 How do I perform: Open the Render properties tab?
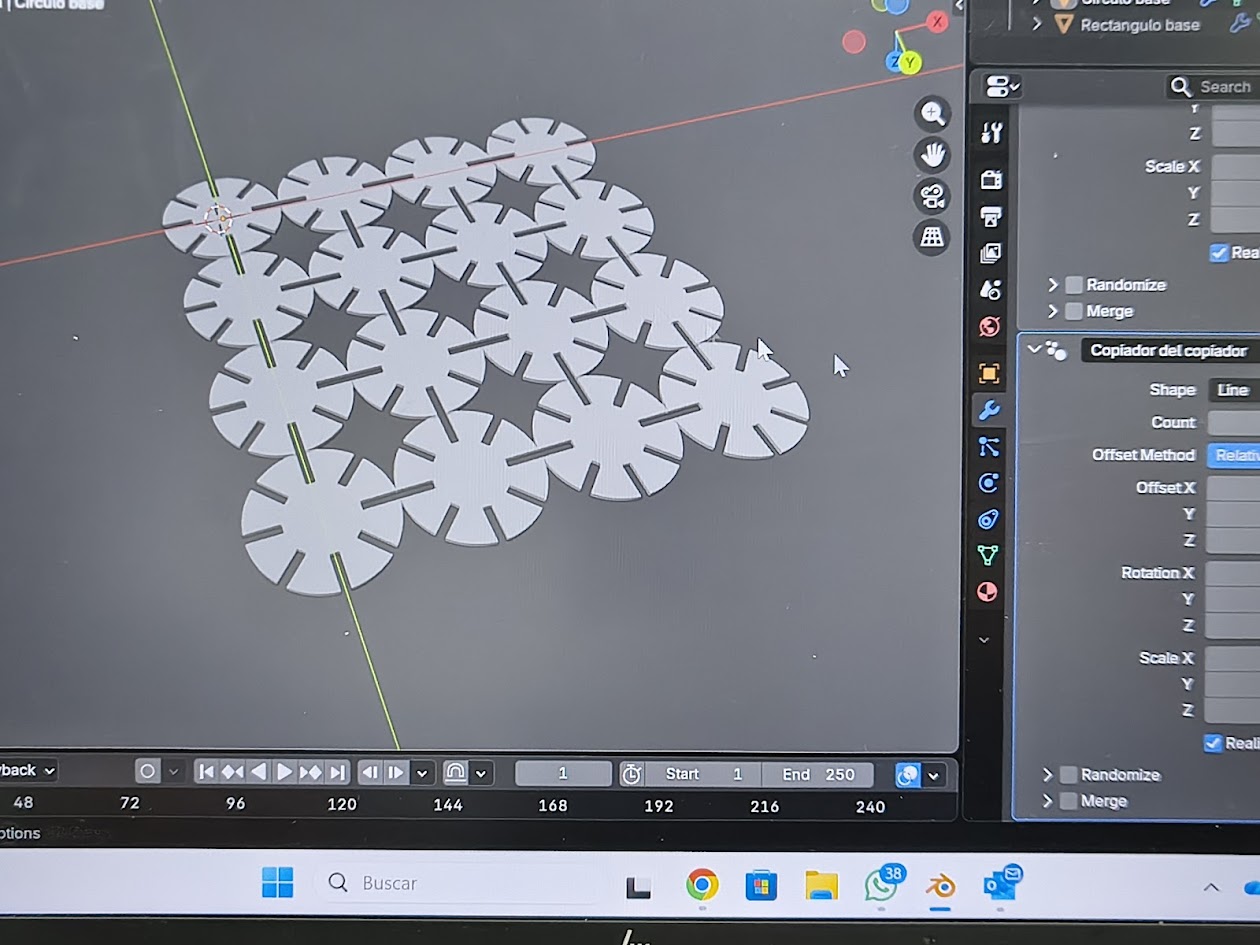click(x=991, y=180)
